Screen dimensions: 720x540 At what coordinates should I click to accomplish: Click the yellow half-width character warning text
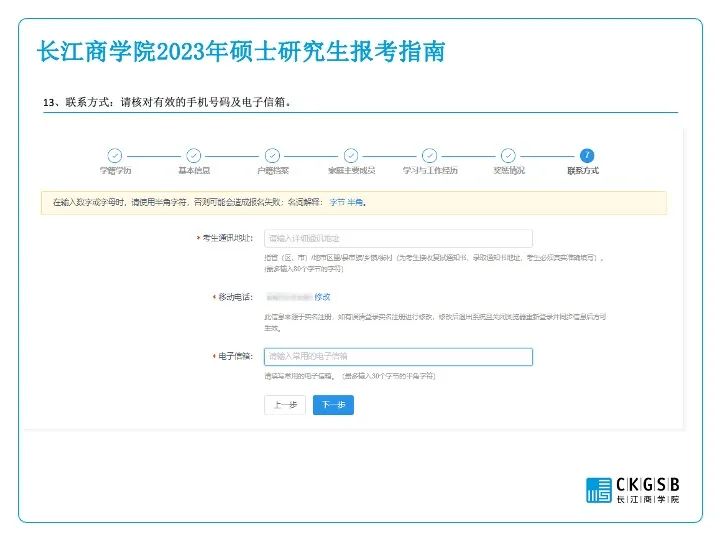209,202
